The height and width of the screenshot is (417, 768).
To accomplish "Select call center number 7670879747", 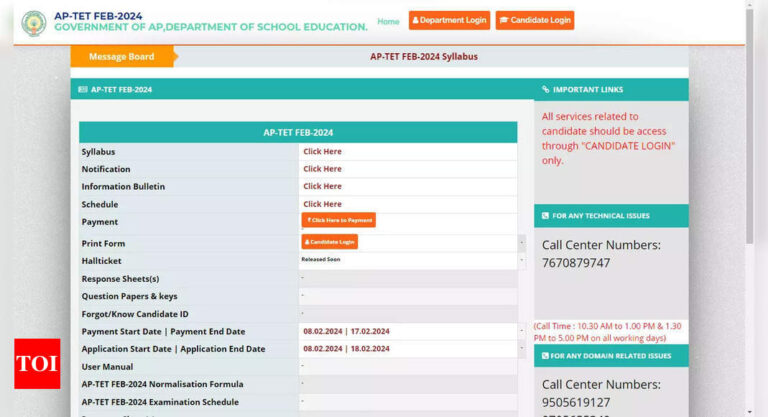I will tap(576, 263).
